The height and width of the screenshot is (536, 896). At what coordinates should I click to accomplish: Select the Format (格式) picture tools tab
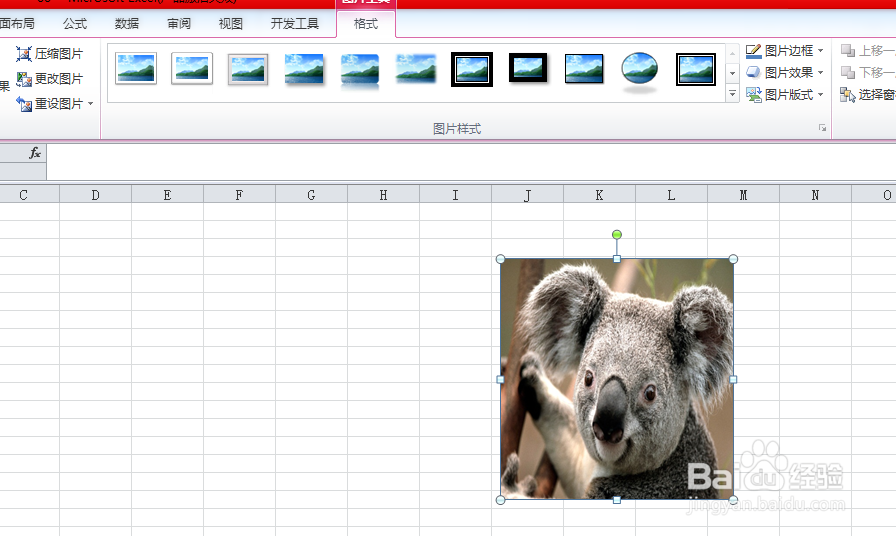click(x=366, y=24)
